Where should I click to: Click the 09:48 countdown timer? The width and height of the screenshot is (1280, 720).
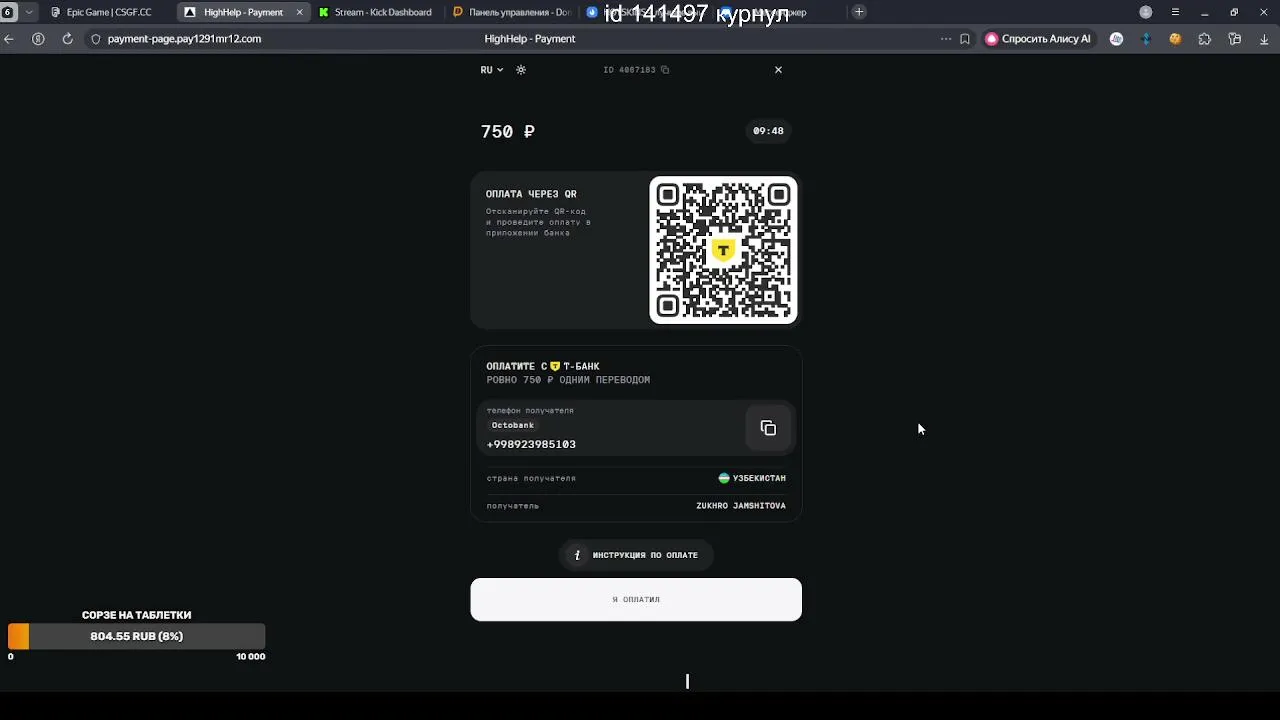tap(768, 131)
